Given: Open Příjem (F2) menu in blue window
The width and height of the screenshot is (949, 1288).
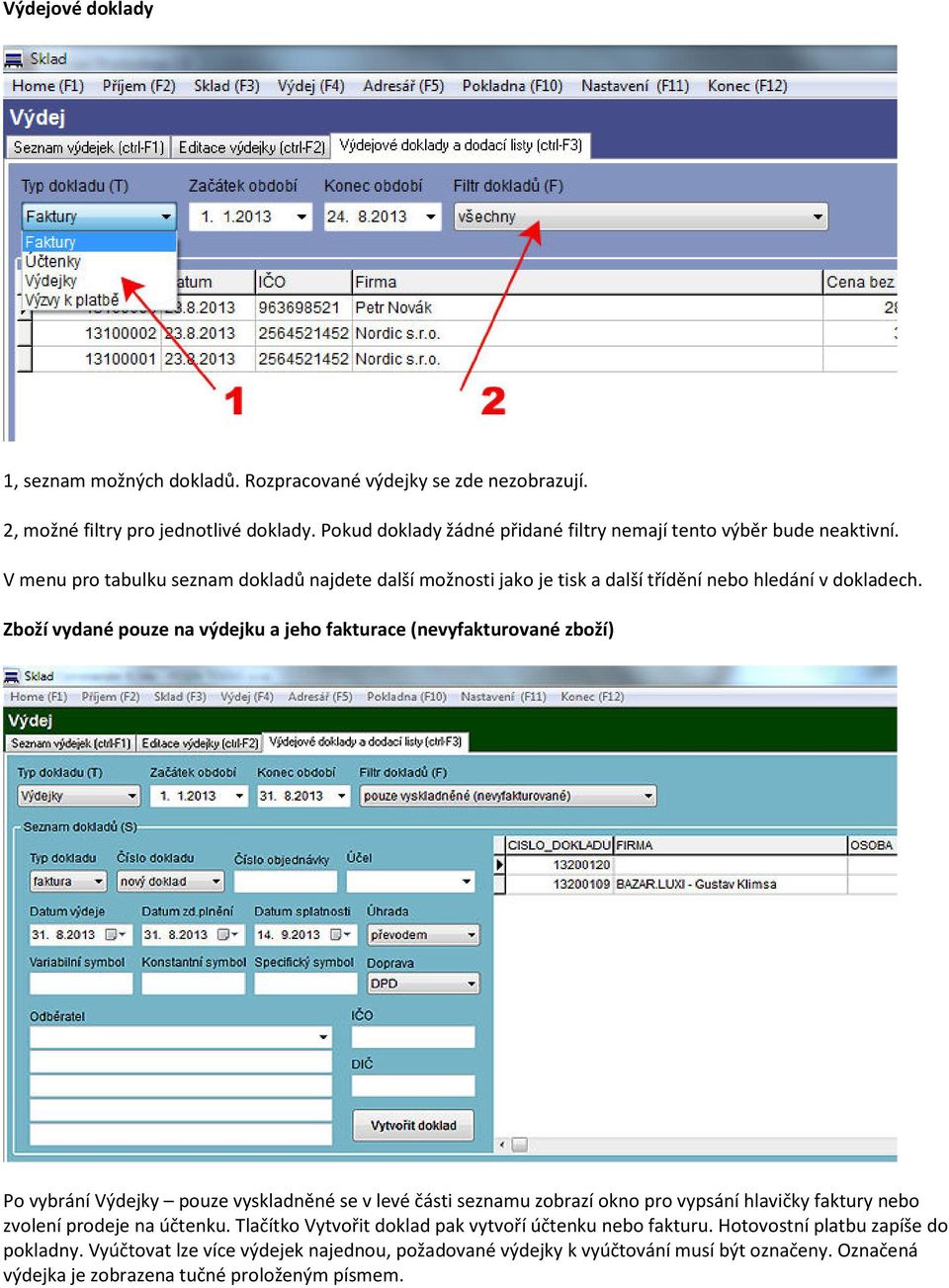Looking at the screenshot, I should pos(138,86).
